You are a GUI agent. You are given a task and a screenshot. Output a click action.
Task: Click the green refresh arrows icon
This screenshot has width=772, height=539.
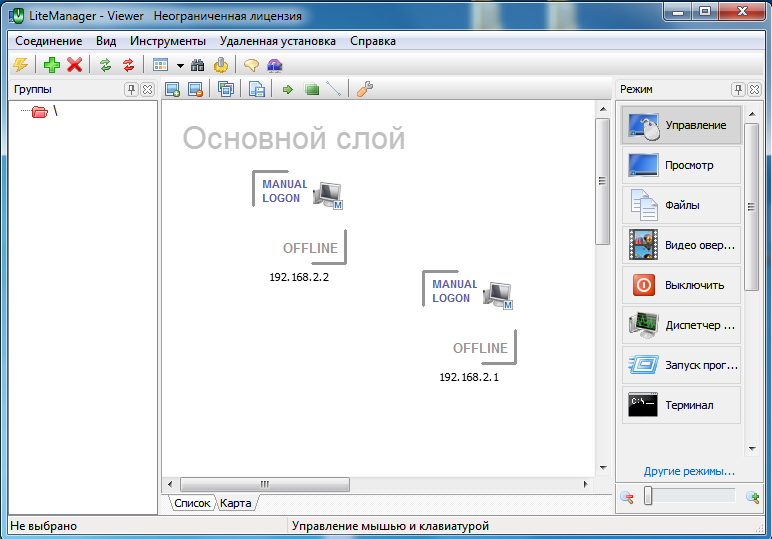click(105, 64)
